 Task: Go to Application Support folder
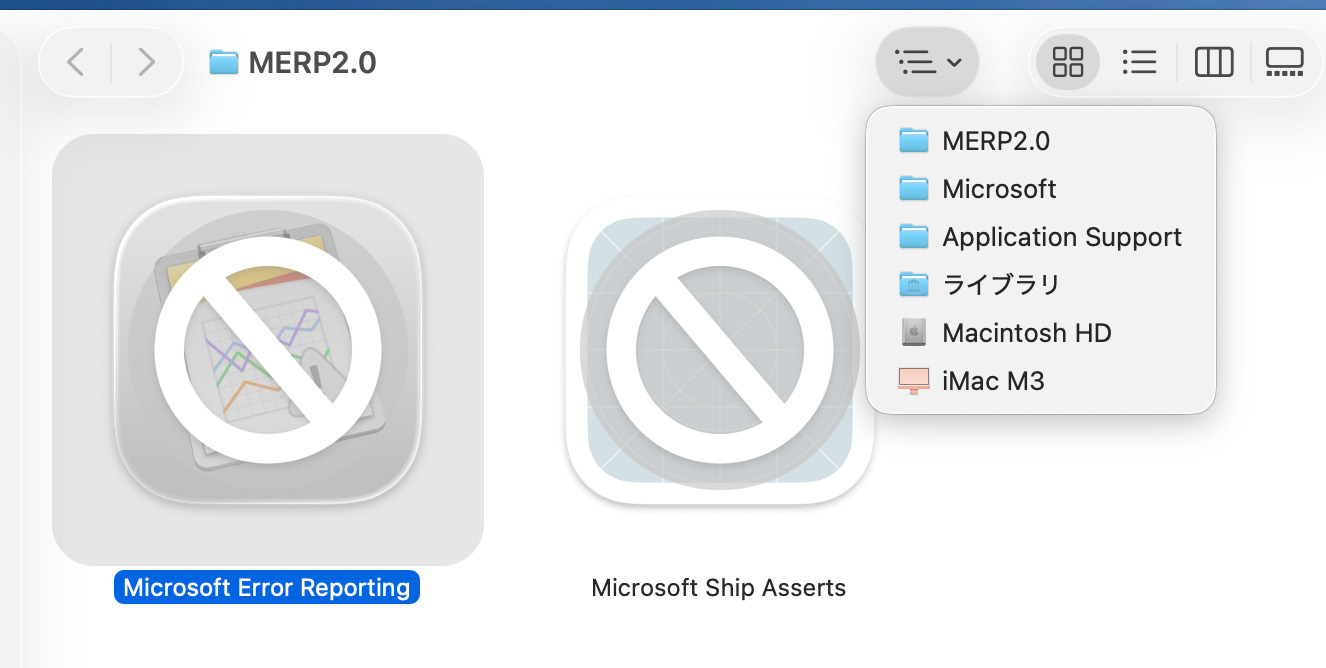[1062, 237]
